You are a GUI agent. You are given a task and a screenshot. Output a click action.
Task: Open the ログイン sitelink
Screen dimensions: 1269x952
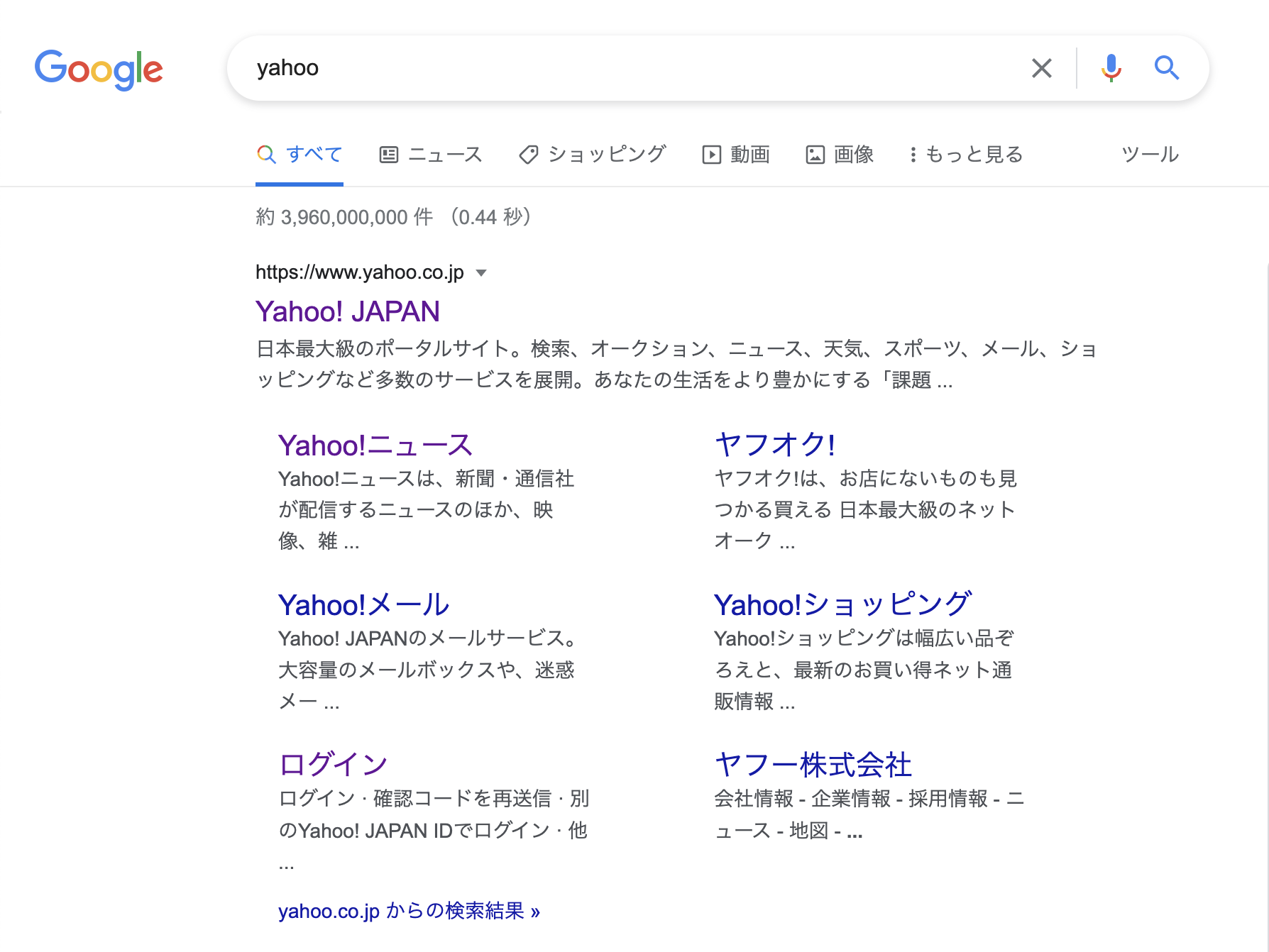[x=334, y=764]
